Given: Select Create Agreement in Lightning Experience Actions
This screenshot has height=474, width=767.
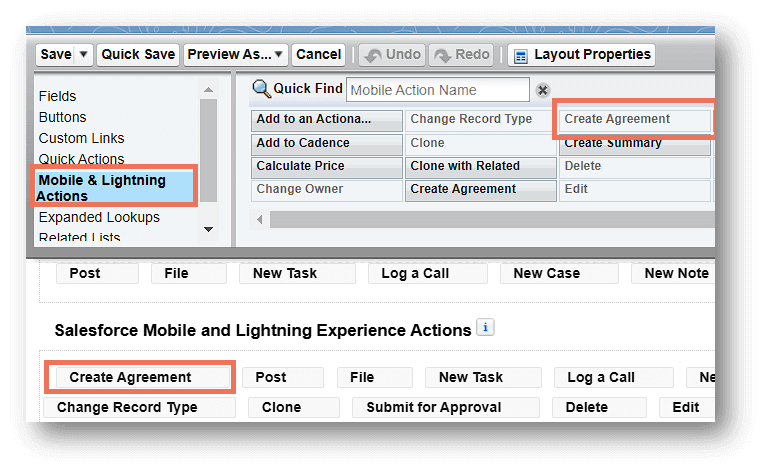Looking at the screenshot, I should point(142,378).
